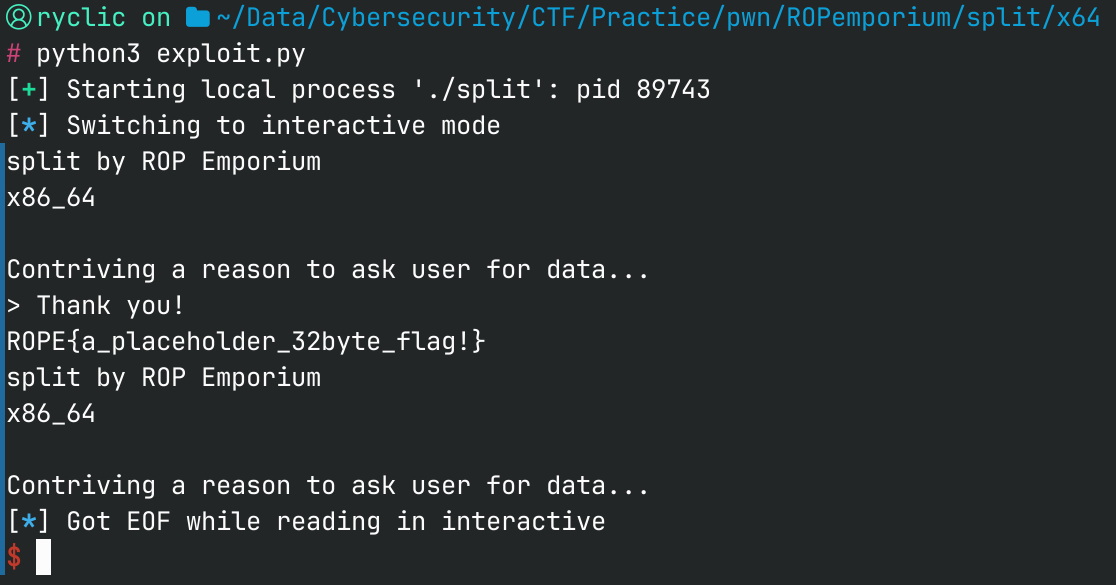Click the blue left margin bar
The image size is (1116, 585).
(x=2, y=359)
